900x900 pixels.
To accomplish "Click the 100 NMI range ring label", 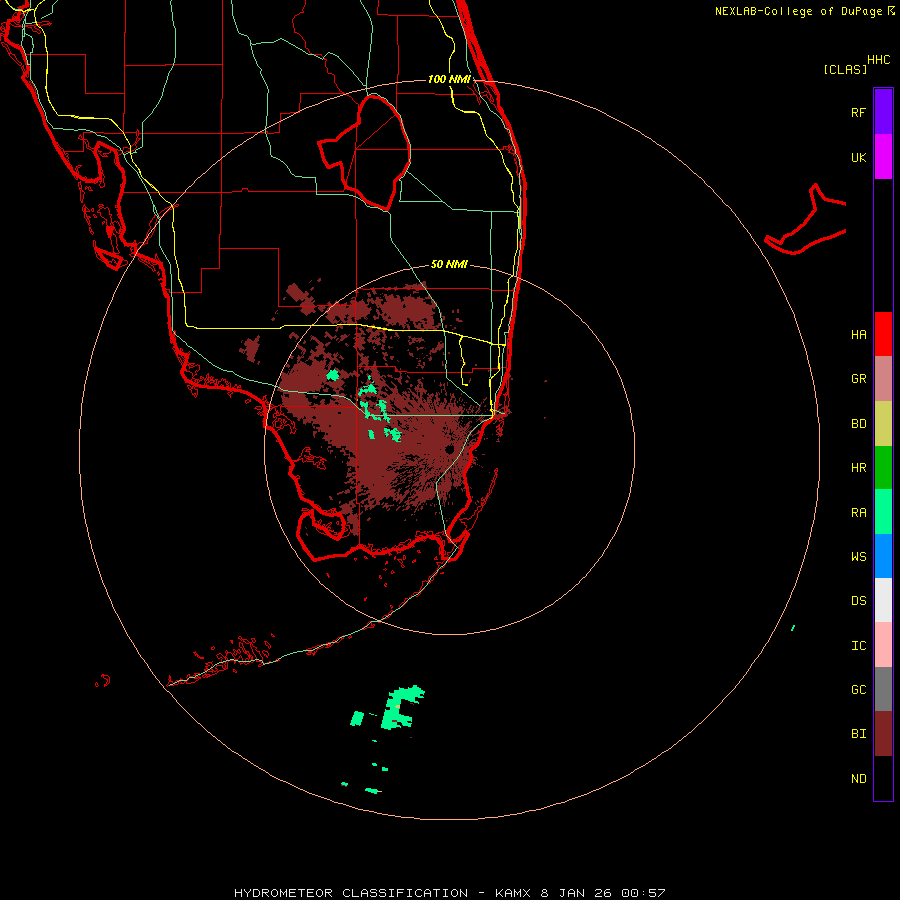I will tap(449, 79).
